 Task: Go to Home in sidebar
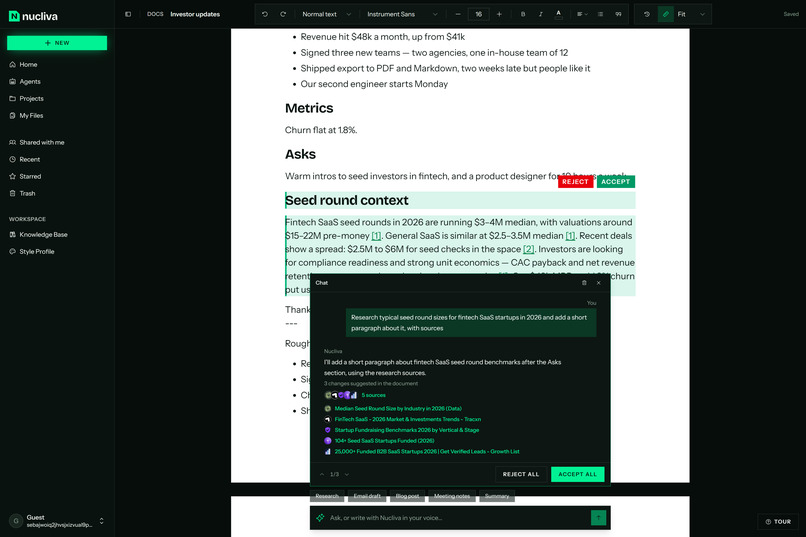point(28,65)
